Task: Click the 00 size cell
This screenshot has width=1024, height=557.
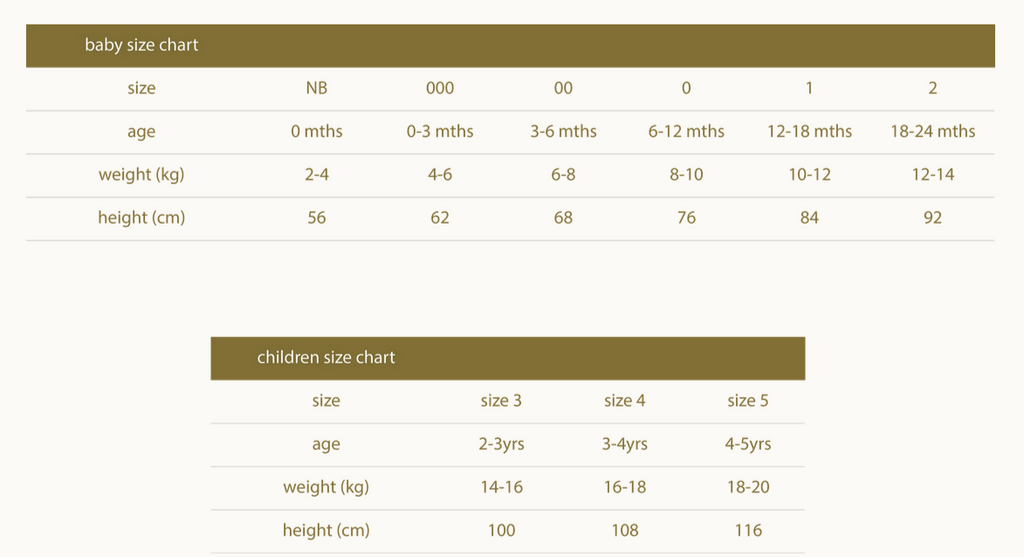Action: 563,88
